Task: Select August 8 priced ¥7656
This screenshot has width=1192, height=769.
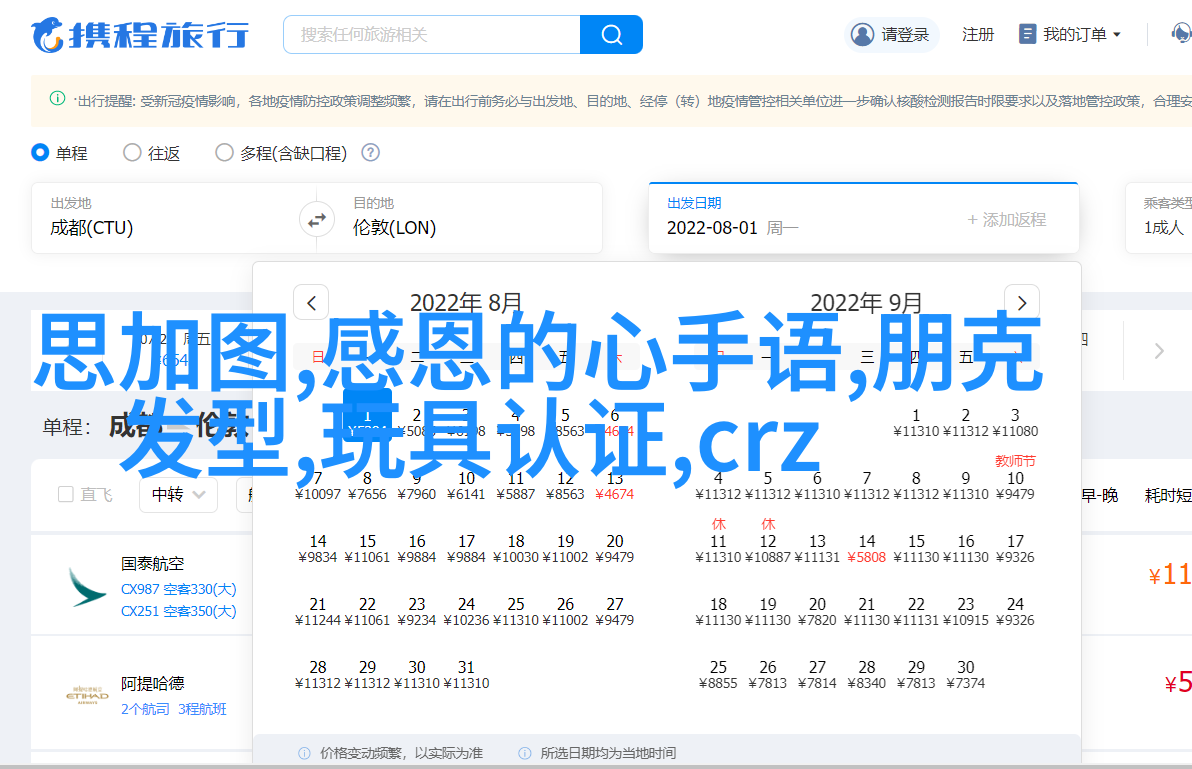Action: point(367,486)
